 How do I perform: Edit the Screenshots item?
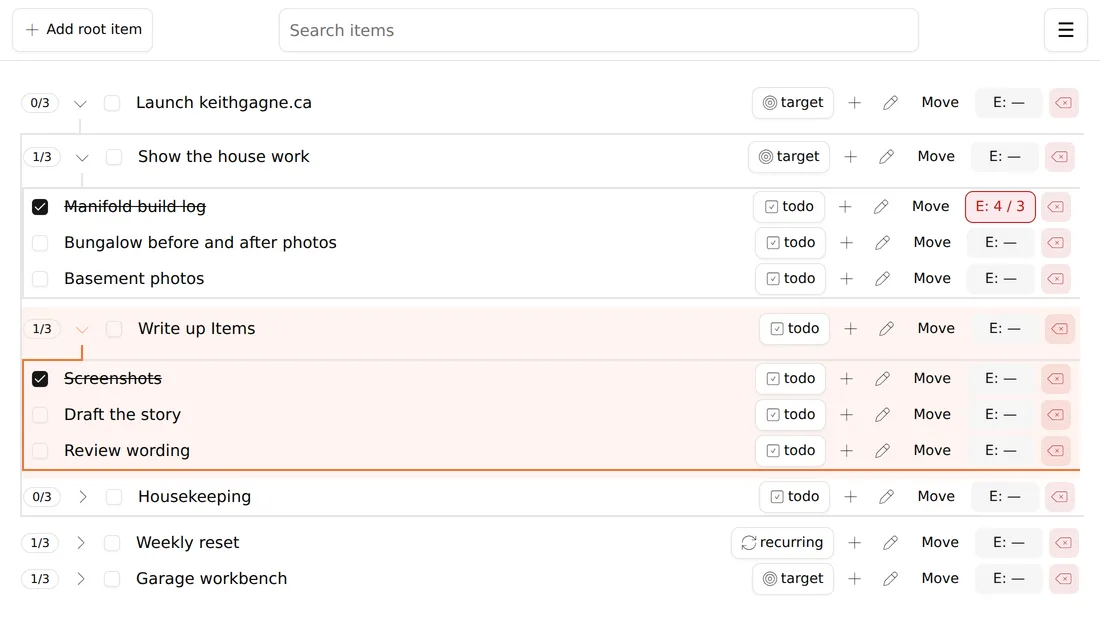[x=882, y=379]
